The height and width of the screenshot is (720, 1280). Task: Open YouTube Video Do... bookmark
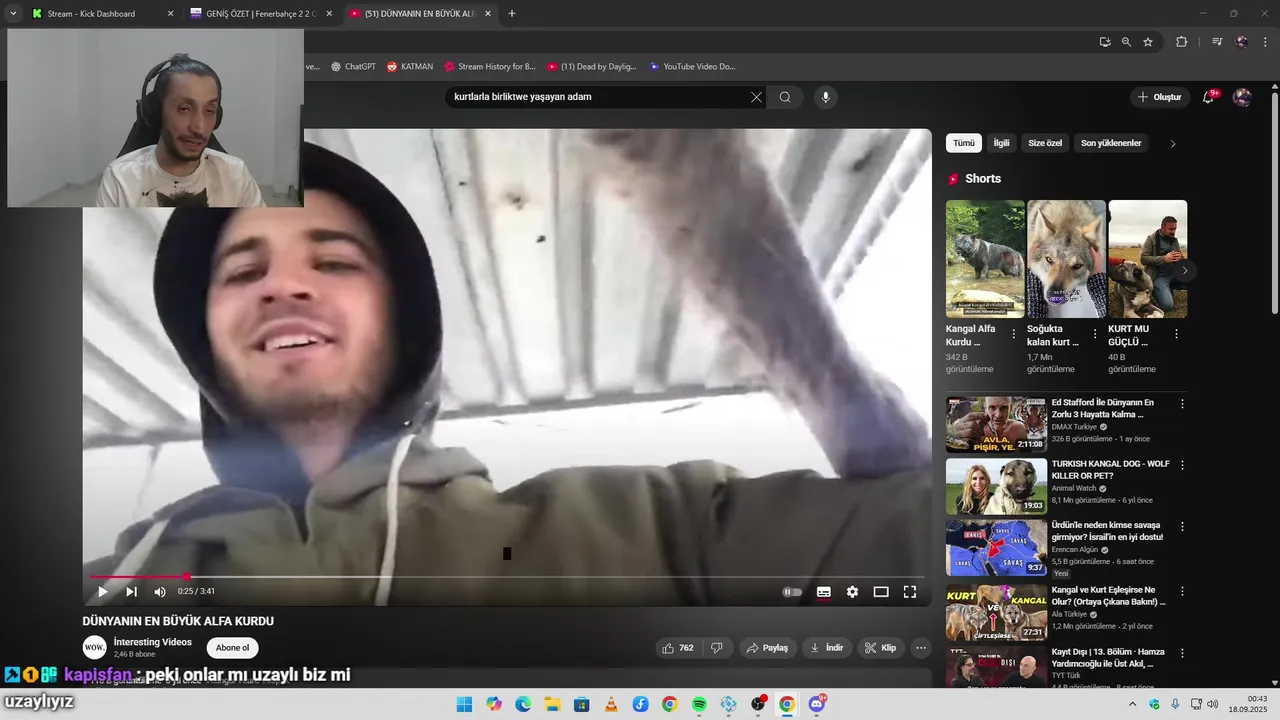tap(692, 67)
